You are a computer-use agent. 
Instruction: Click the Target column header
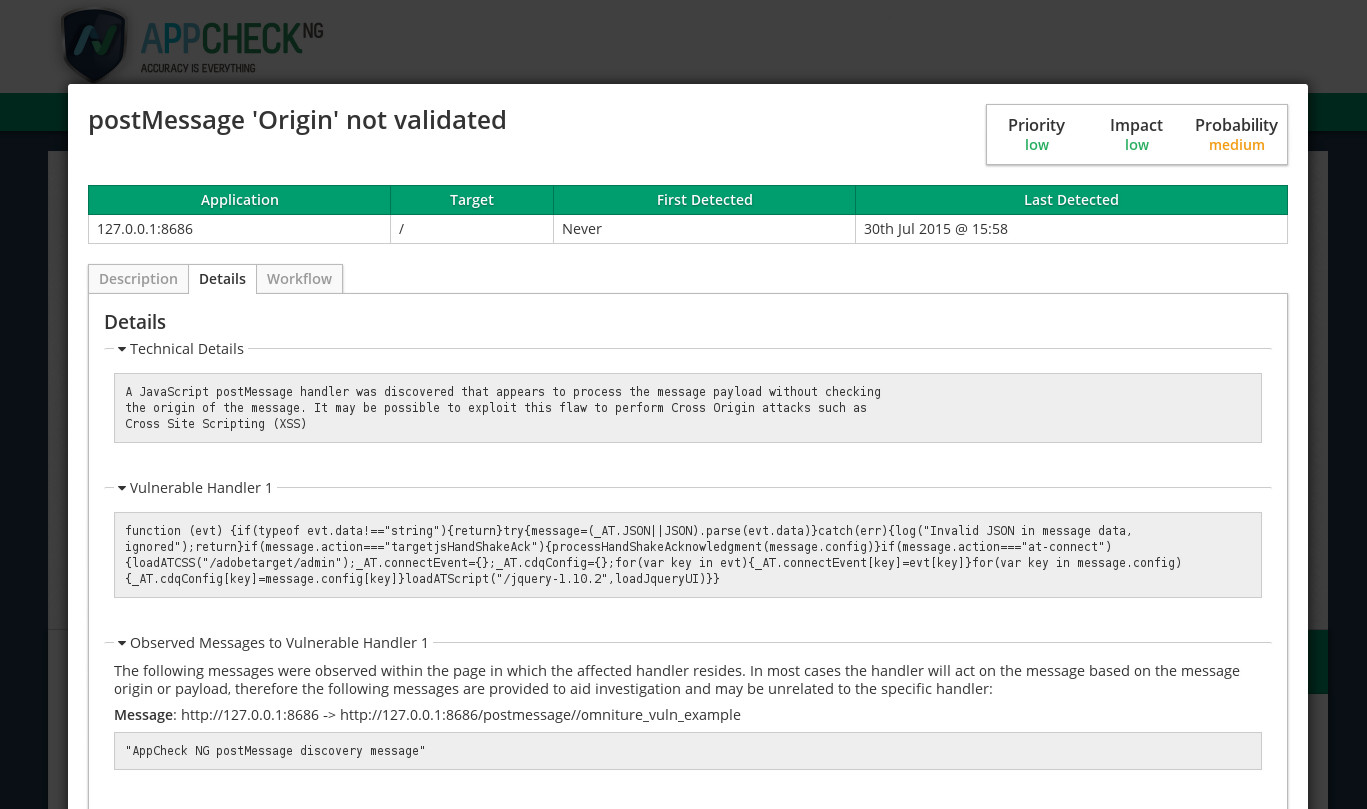pos(471,200)
